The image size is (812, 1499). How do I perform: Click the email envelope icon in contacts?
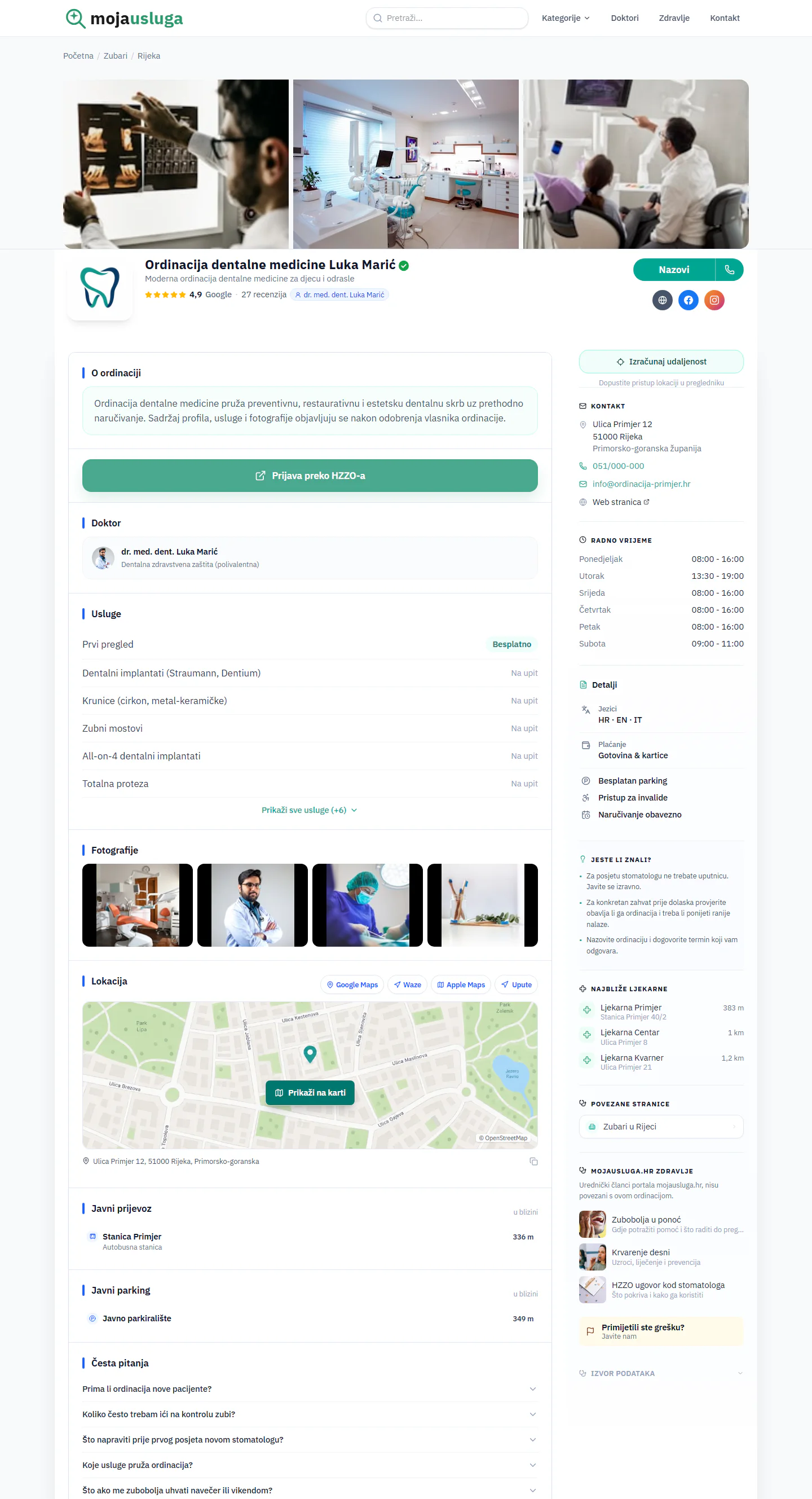(583, 484)
